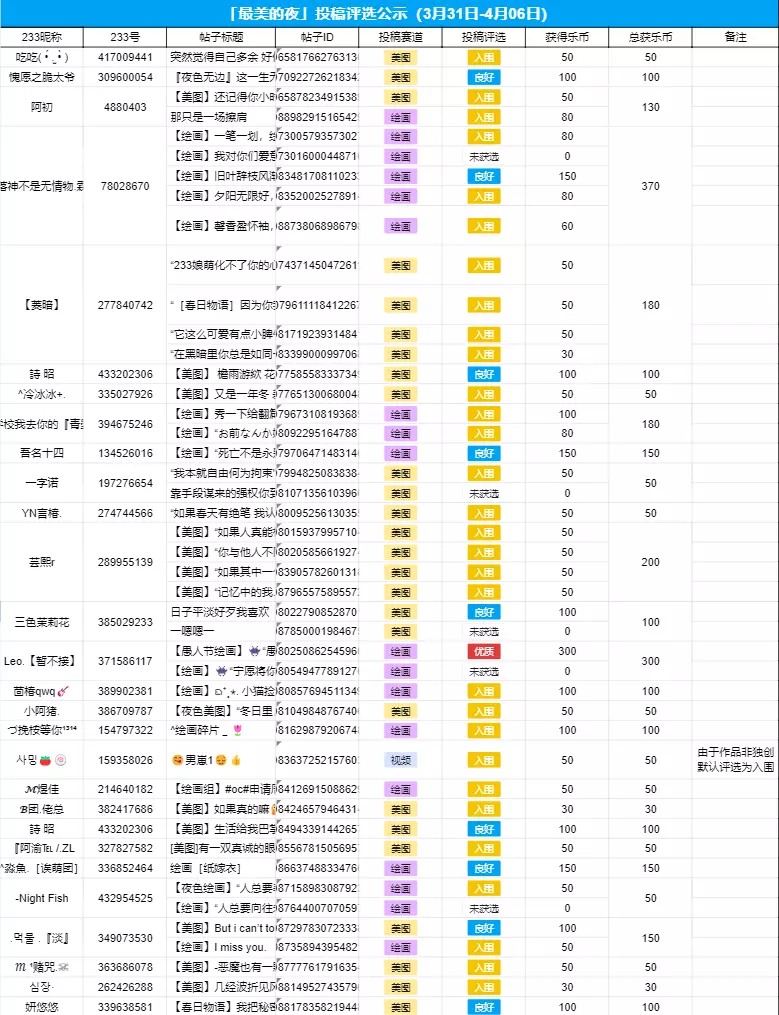This screenshot has height=1015, width=779.
Task: Click the nickname cell 小阿猪.
Action: [x=41, y=711]
